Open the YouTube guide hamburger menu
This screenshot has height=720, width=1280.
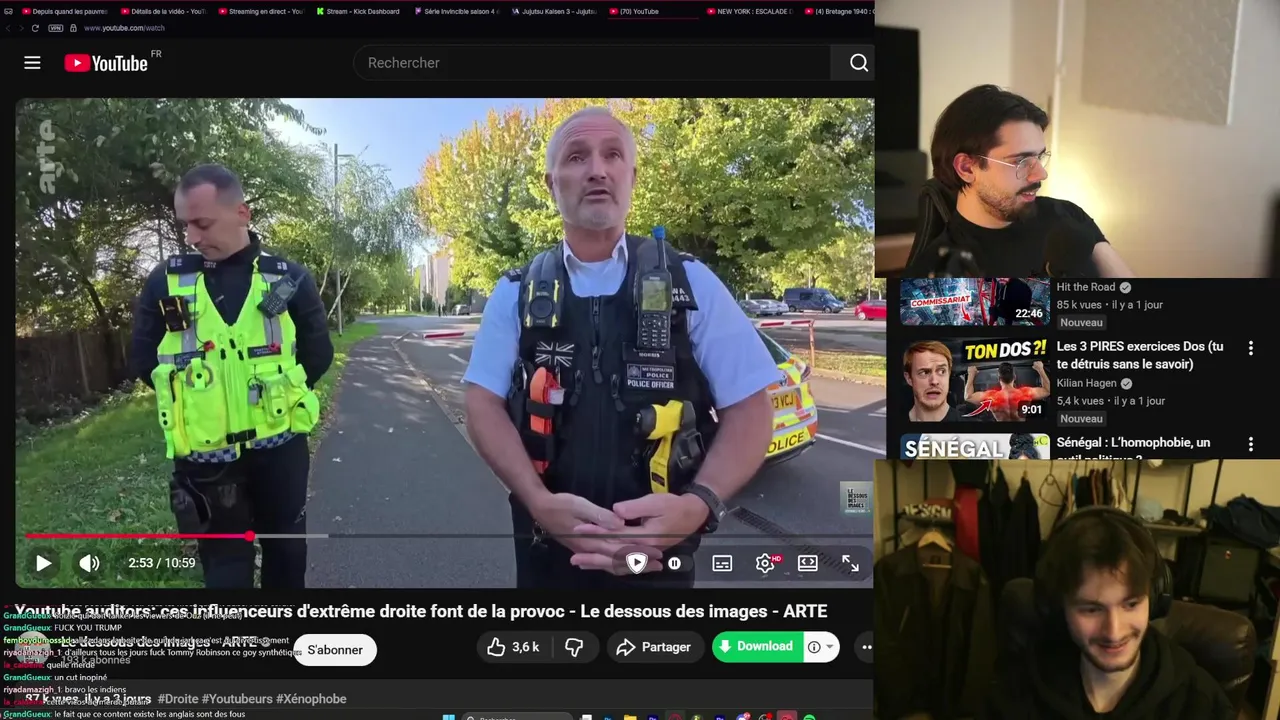(x=32, y=63)
